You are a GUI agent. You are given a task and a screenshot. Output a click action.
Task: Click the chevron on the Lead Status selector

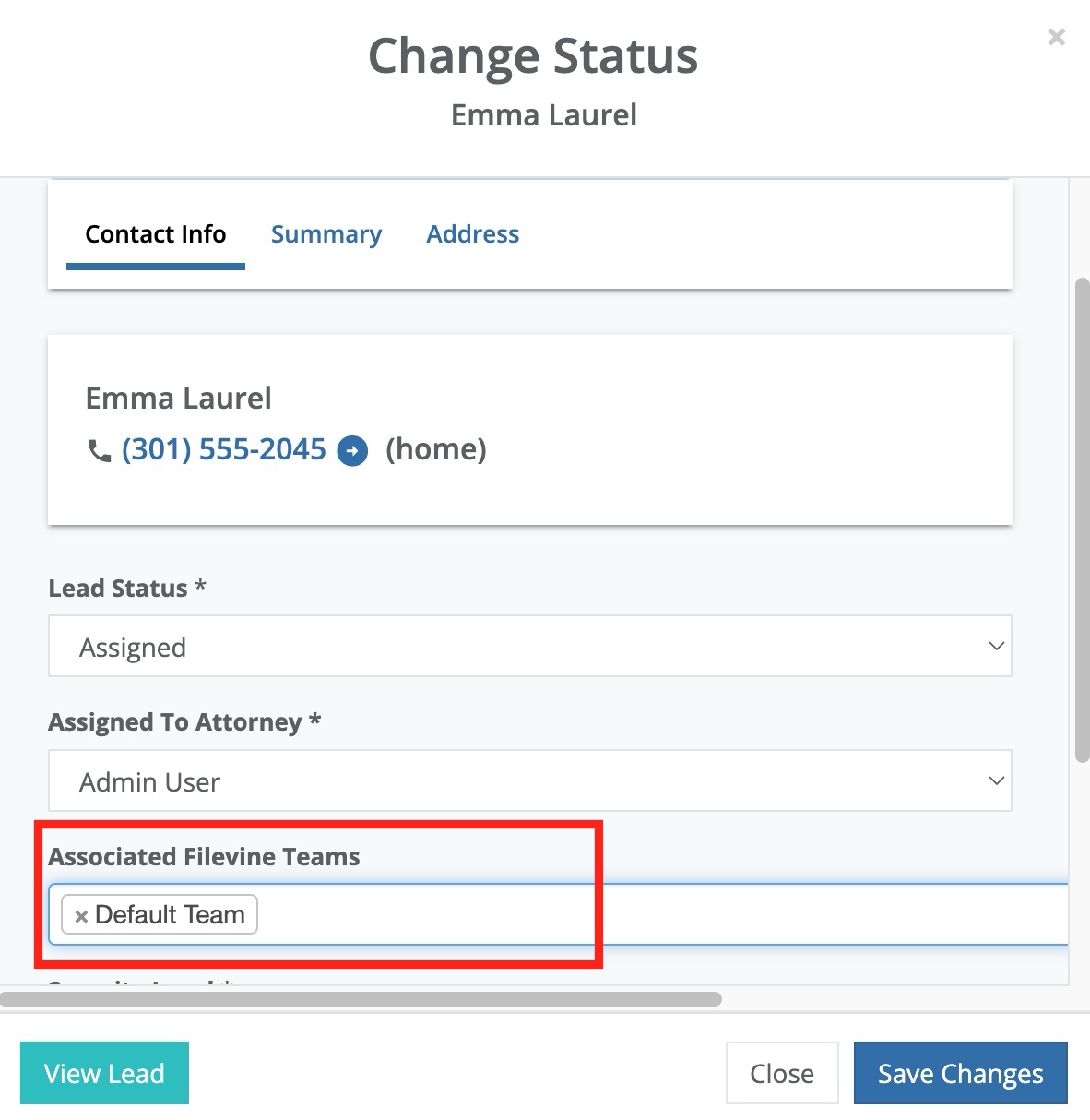(x=996, y=646)
